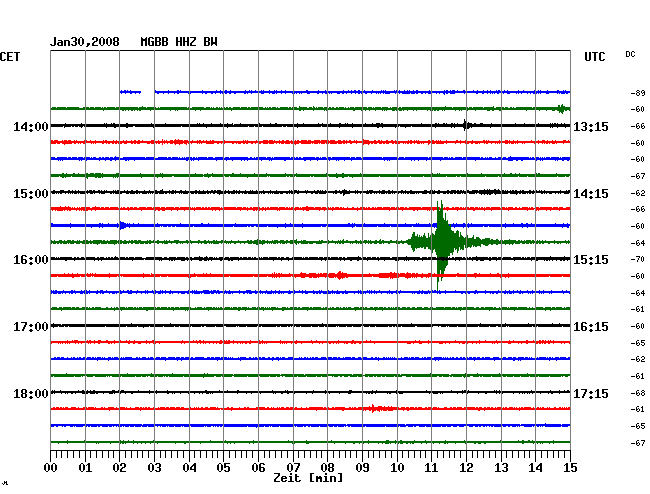This screenshot has width=650, height=494.
Task: Click the DC value -89
Action: tap(638, 93)
